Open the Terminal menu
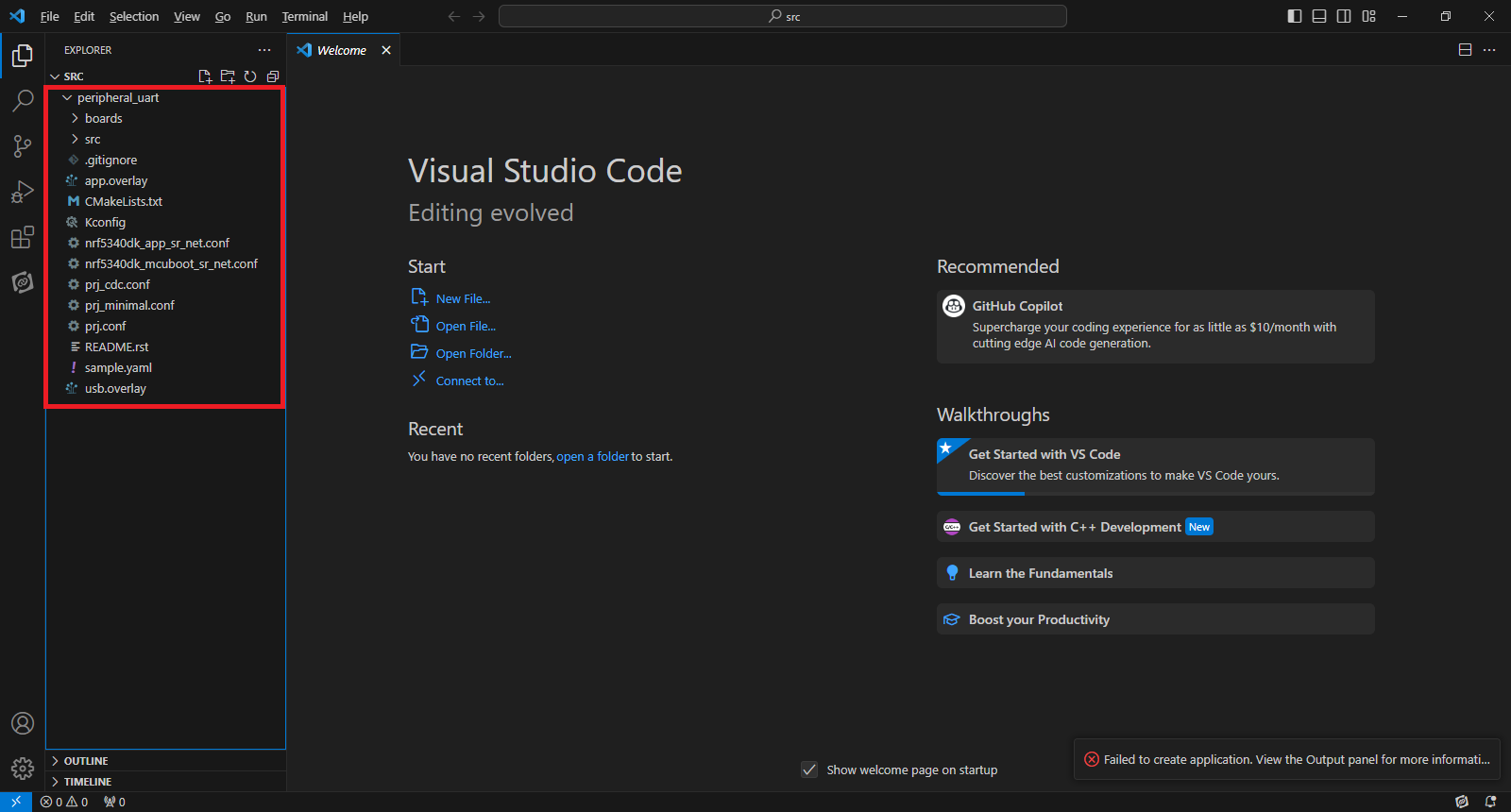Viewport: 1511px width, 812px height. click(x=304, y=17)
